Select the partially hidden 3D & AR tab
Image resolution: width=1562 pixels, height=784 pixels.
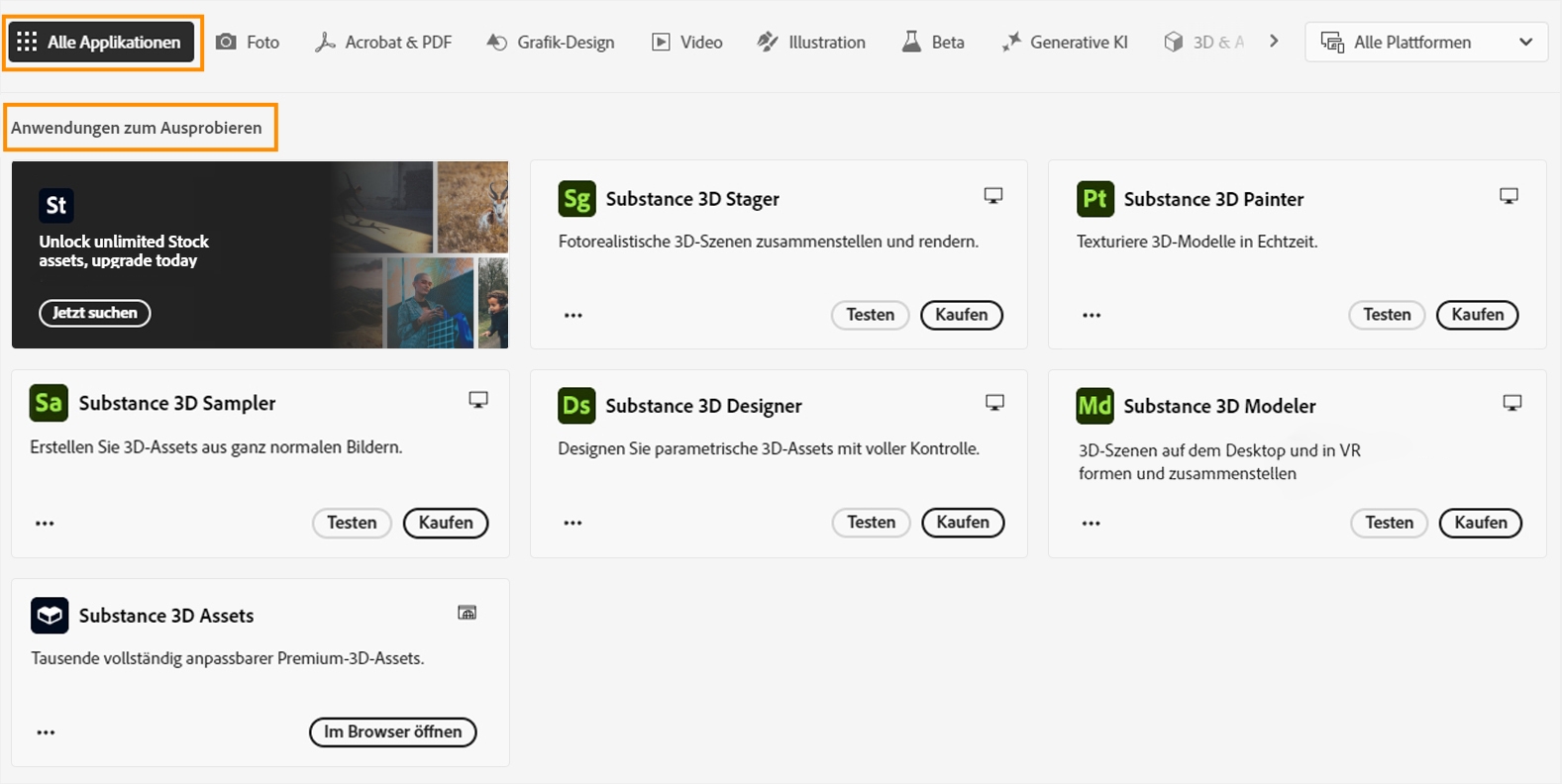1203,42
